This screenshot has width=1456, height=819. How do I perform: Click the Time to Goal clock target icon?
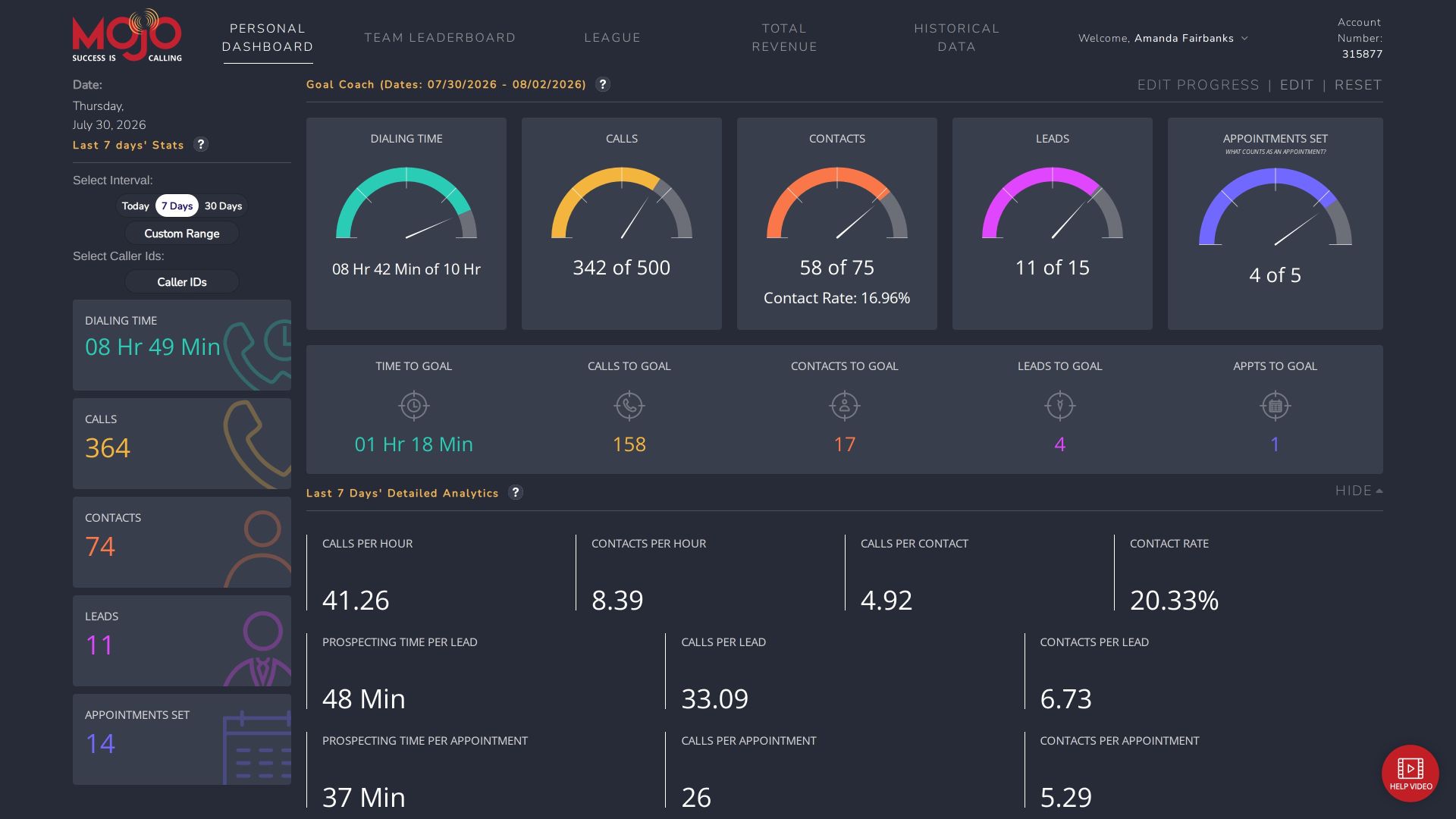(414, 406)
